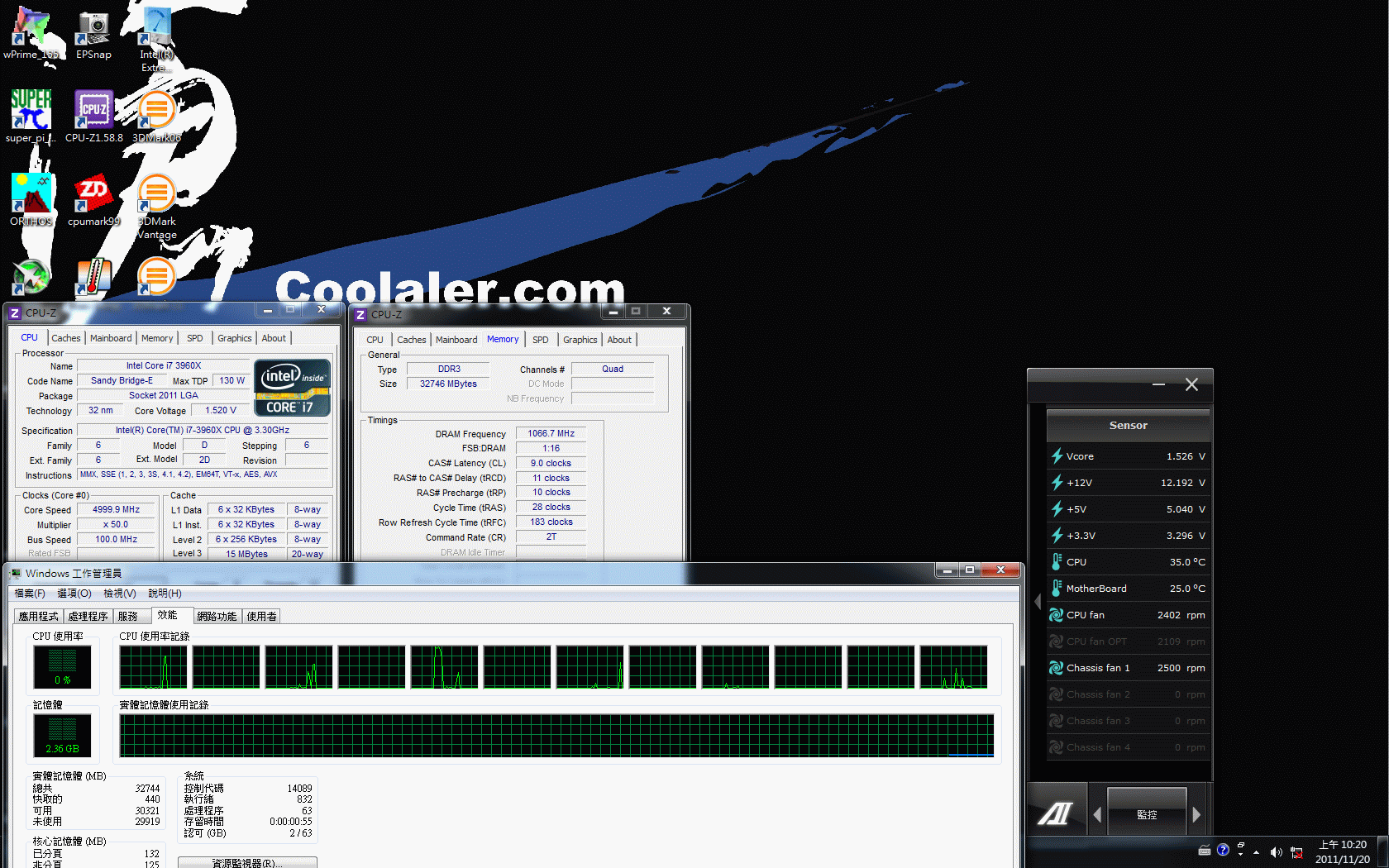This screenshot has width=1389, height=868.
Task: Click the Vcore lightning icon in Sensor panel
Action: (1057, 456)
